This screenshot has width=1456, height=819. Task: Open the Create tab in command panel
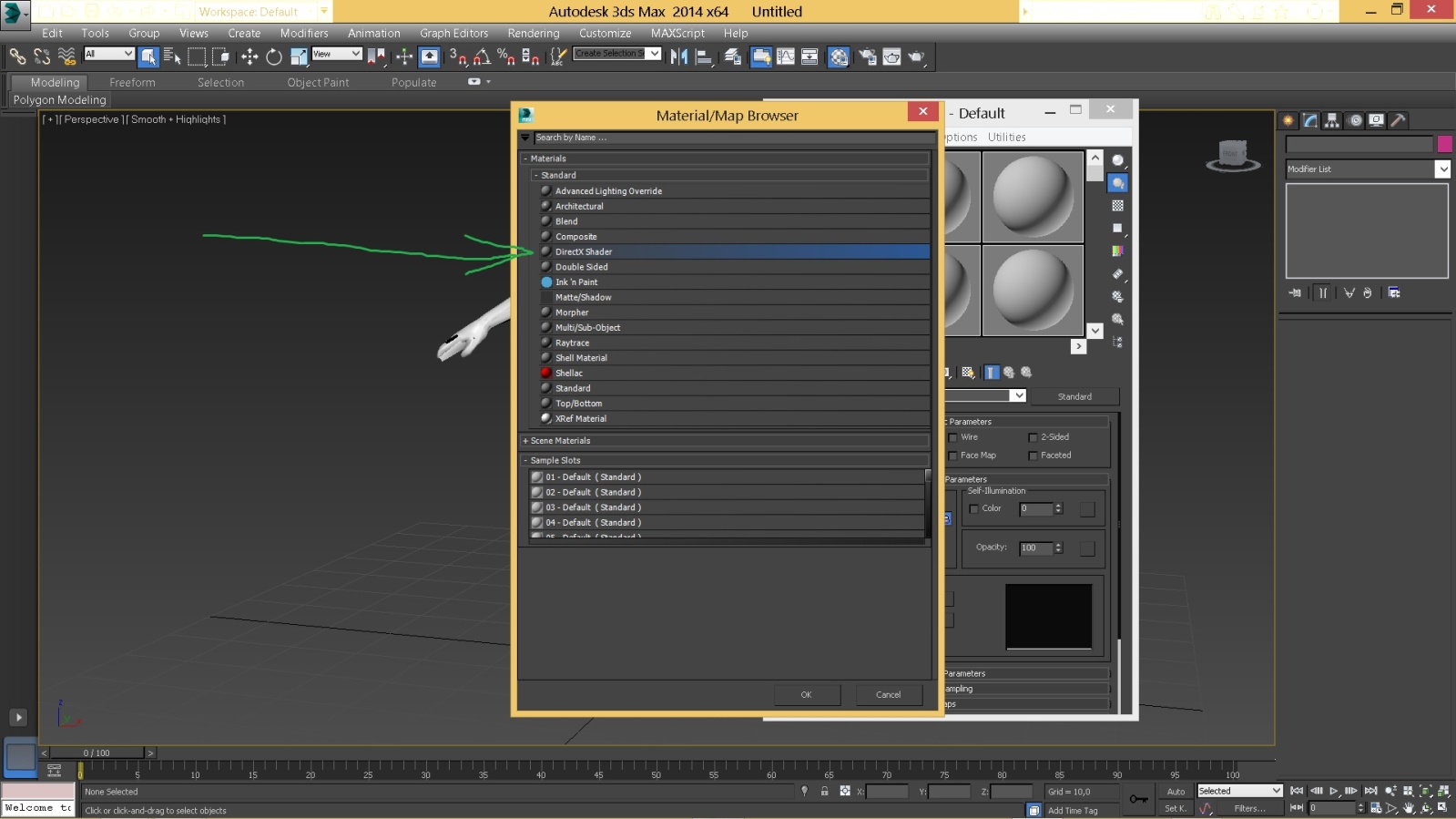[1288, 120]
